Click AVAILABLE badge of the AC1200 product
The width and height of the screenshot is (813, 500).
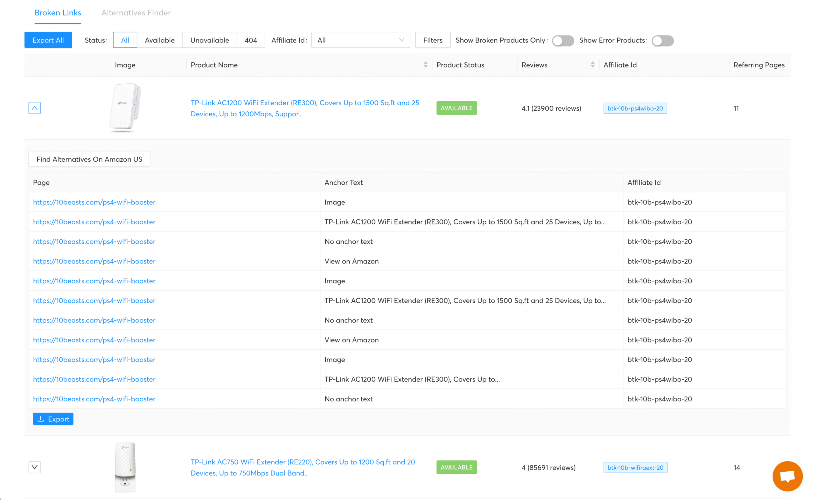[x=456, y=108]
